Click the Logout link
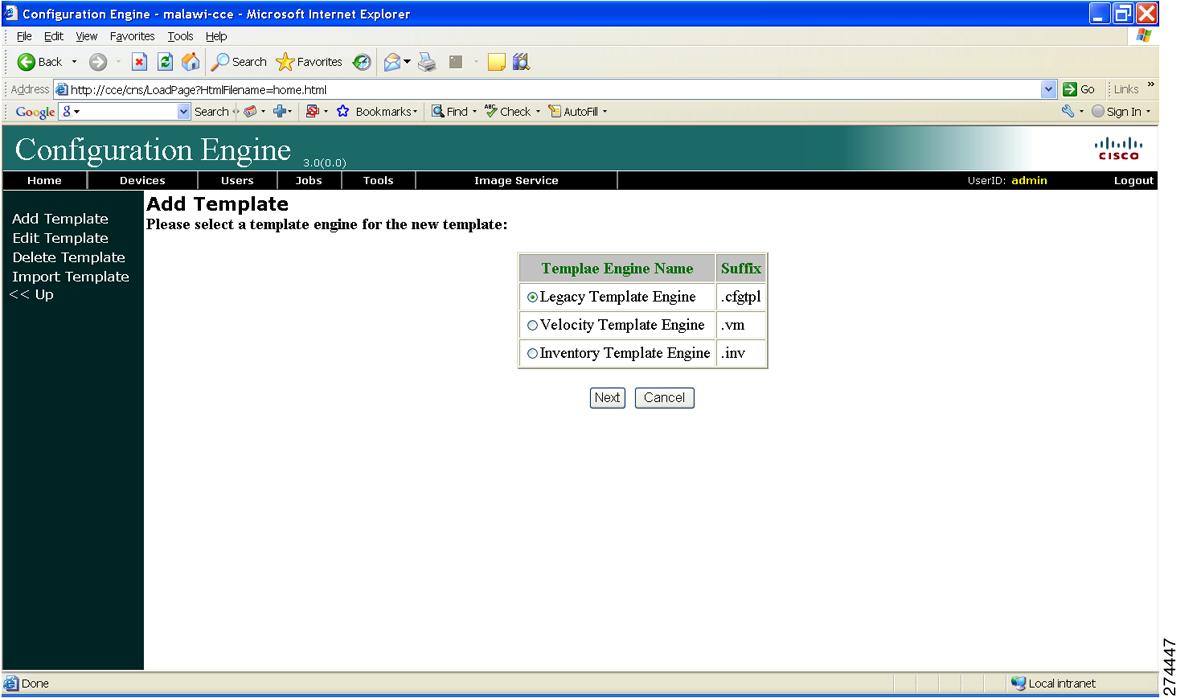Screen dimensions: 1180x698 [x=1133, y=181]
